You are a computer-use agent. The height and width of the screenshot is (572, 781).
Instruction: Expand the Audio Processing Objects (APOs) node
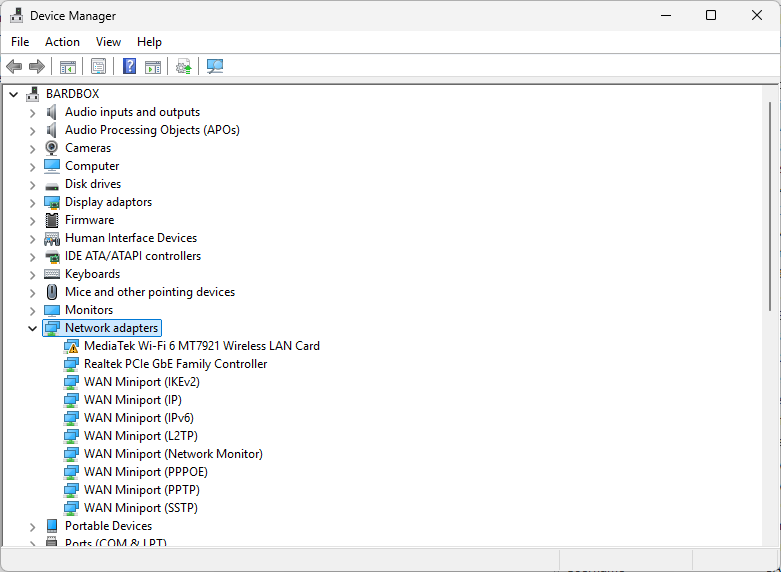coord(32,131)
